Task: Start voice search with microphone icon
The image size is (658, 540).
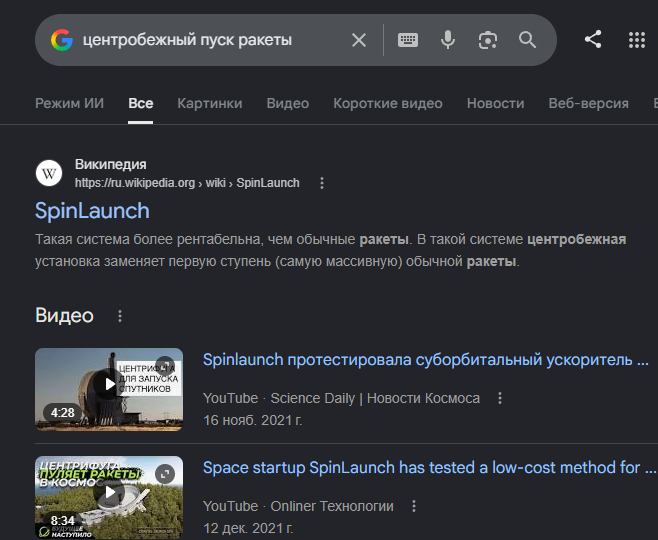Action: coord(448,40)
